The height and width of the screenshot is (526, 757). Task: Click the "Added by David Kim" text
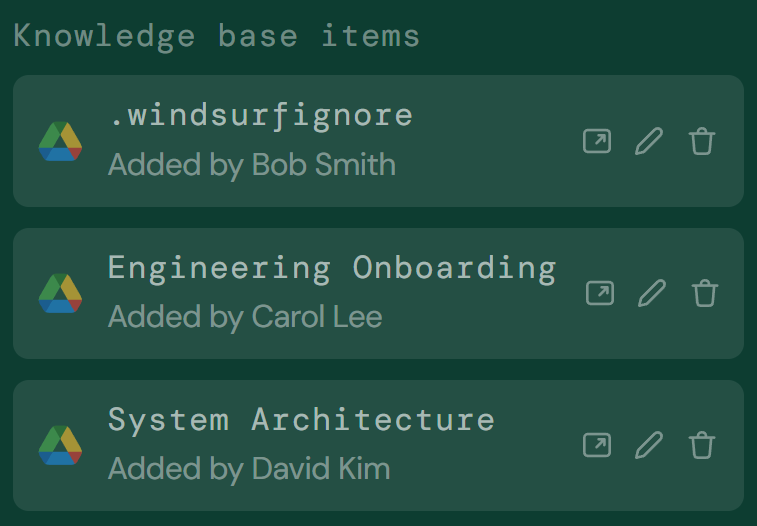tap(249, 468)
